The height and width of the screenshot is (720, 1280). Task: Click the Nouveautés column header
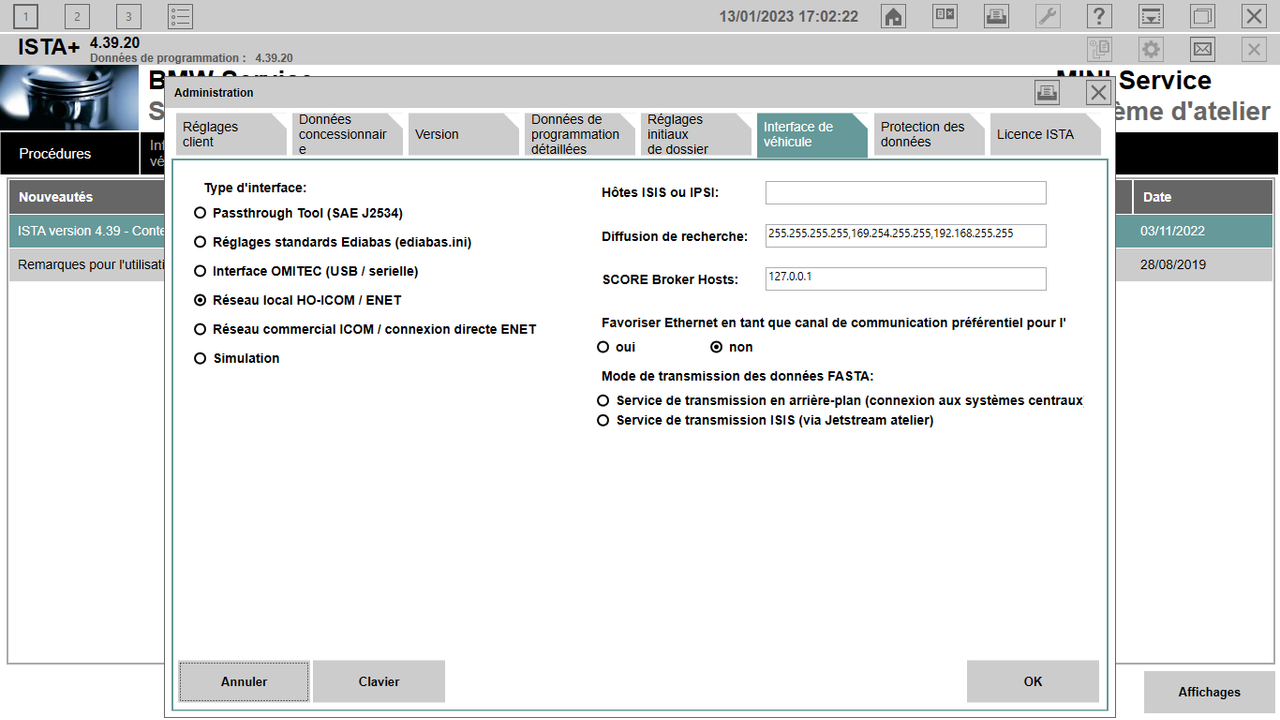[87, 197]
